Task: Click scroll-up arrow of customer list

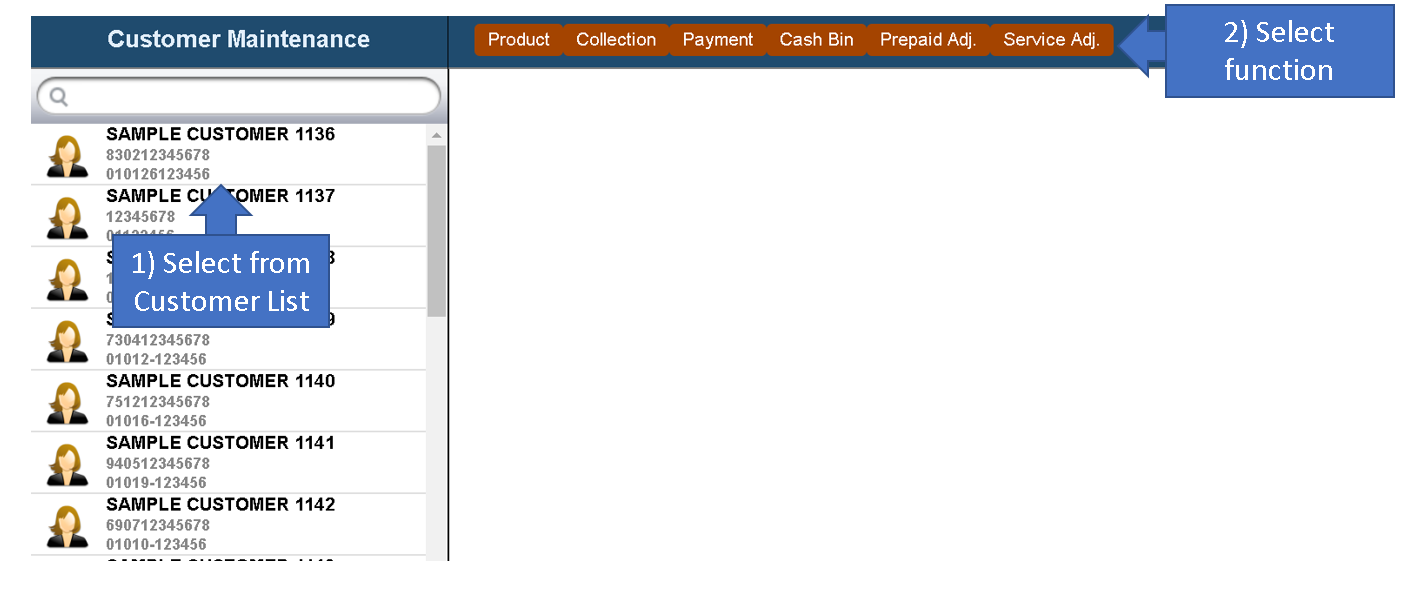Action: click(436, 135)
